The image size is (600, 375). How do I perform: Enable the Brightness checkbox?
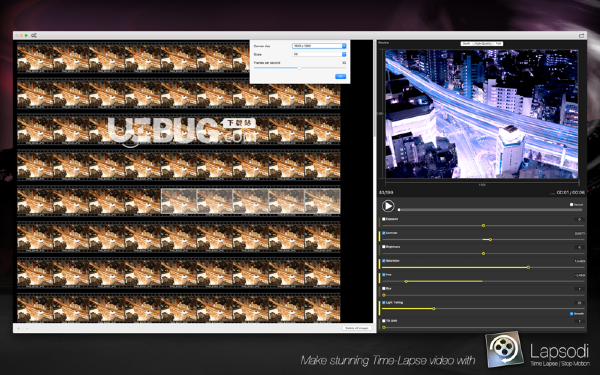tap(383, 247)
